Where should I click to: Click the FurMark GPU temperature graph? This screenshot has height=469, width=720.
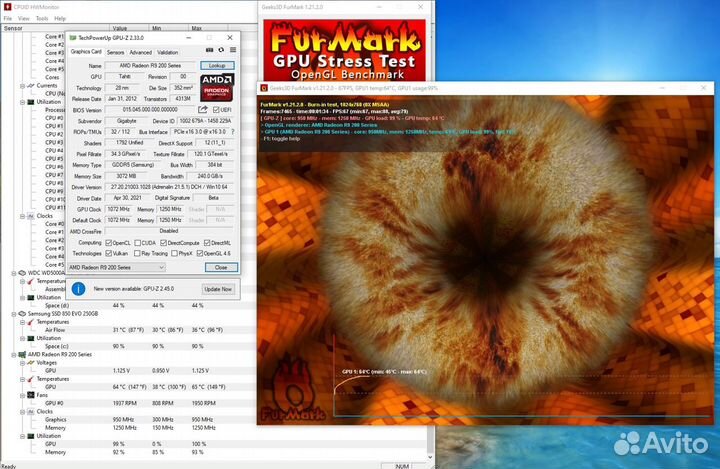pyautogui.click(x=480, y=395)
